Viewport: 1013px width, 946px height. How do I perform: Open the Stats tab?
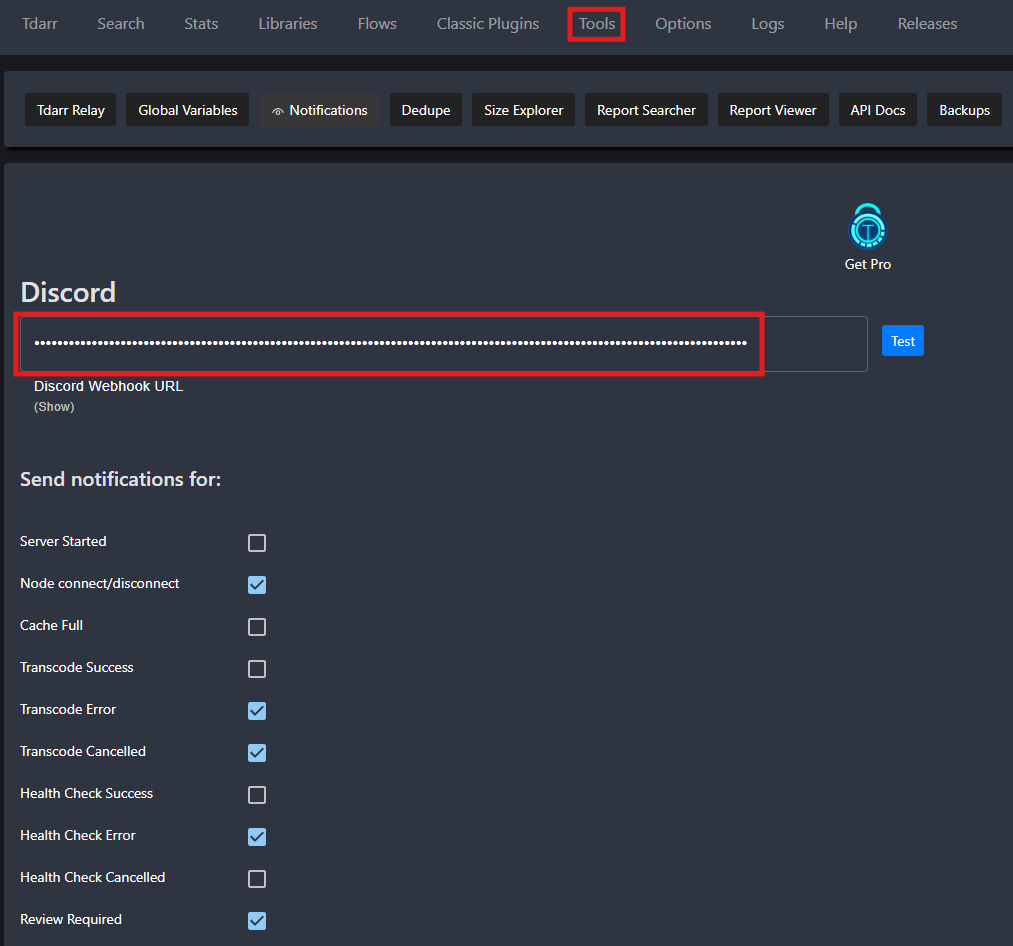click(201, 24)
